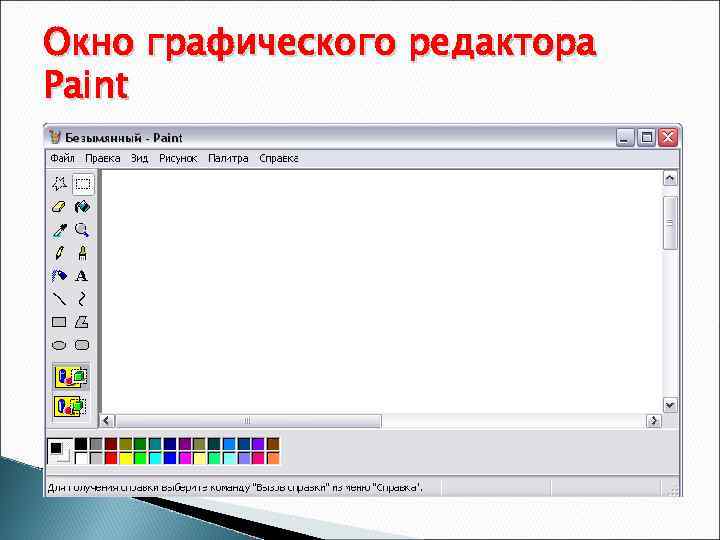Click the vertical scrollbar thumb

coord(670,223)
